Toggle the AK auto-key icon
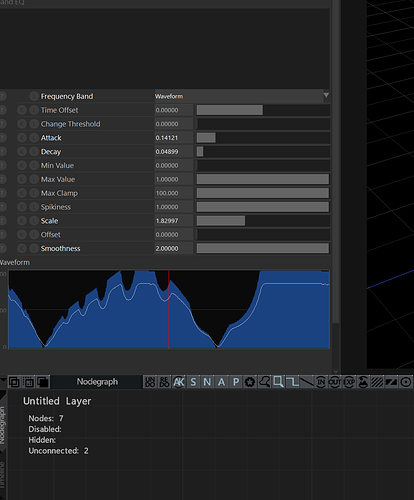Viewport: 414px width, 500px height. (179, 382)
